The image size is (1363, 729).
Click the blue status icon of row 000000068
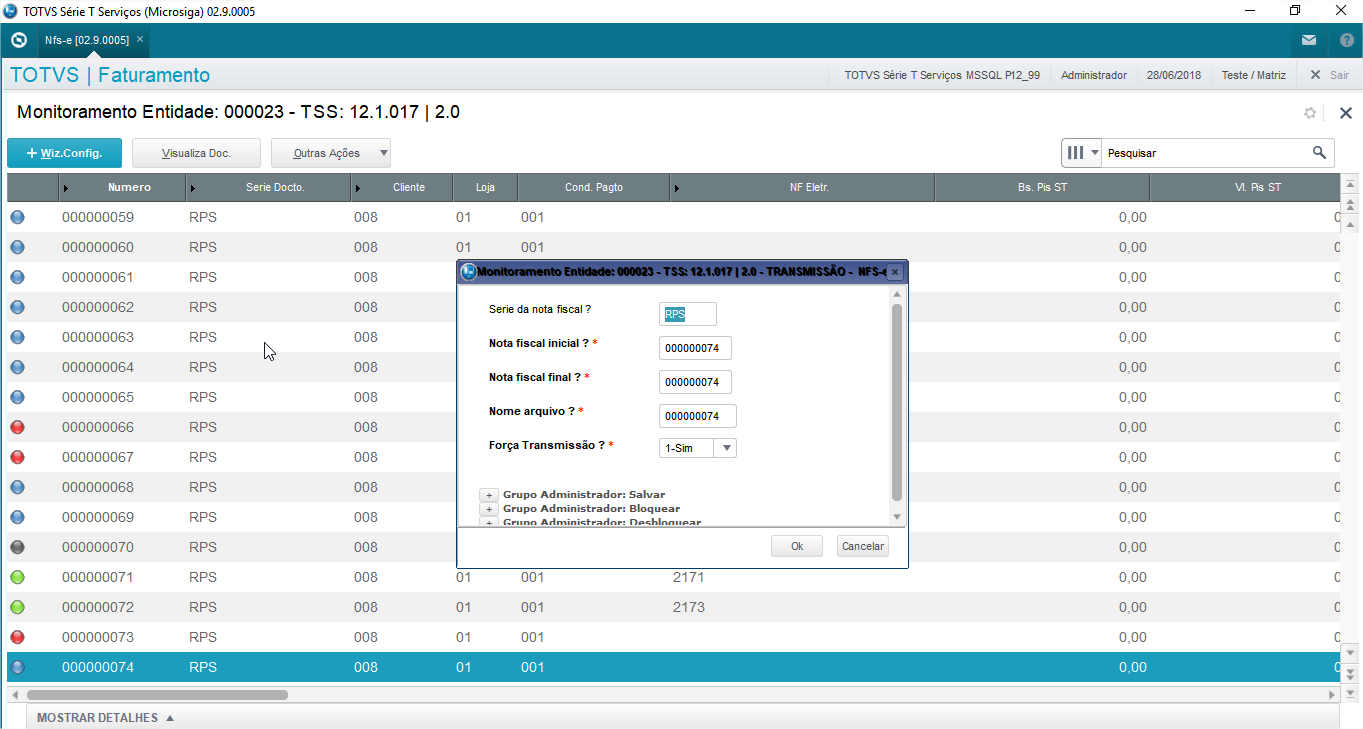[x=17, y=487]
